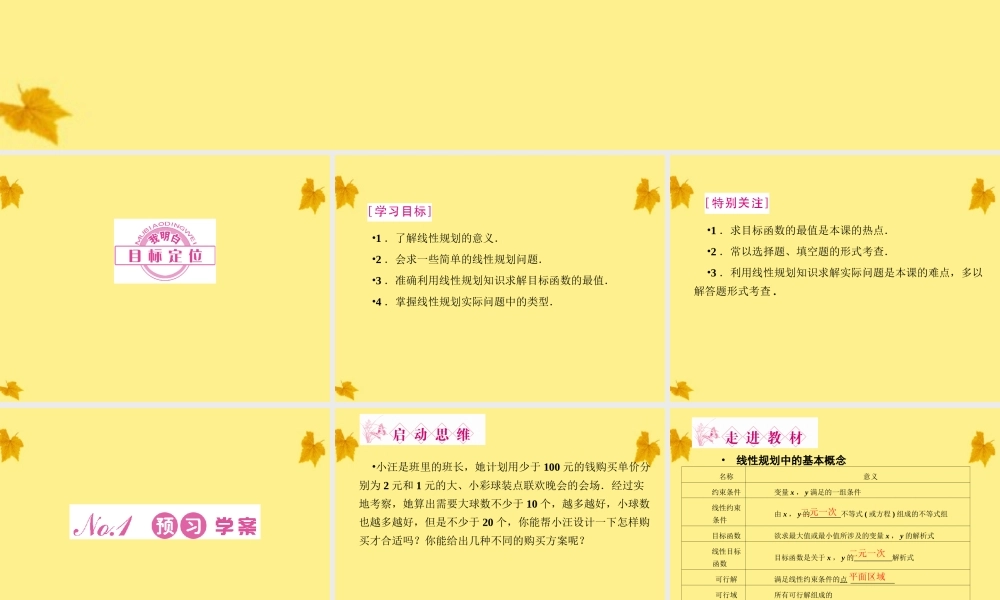Click line '2．常以选择题、填空题的形式考查'
This screenshot has width=1000, height=600.
click(x=797, y=252)
